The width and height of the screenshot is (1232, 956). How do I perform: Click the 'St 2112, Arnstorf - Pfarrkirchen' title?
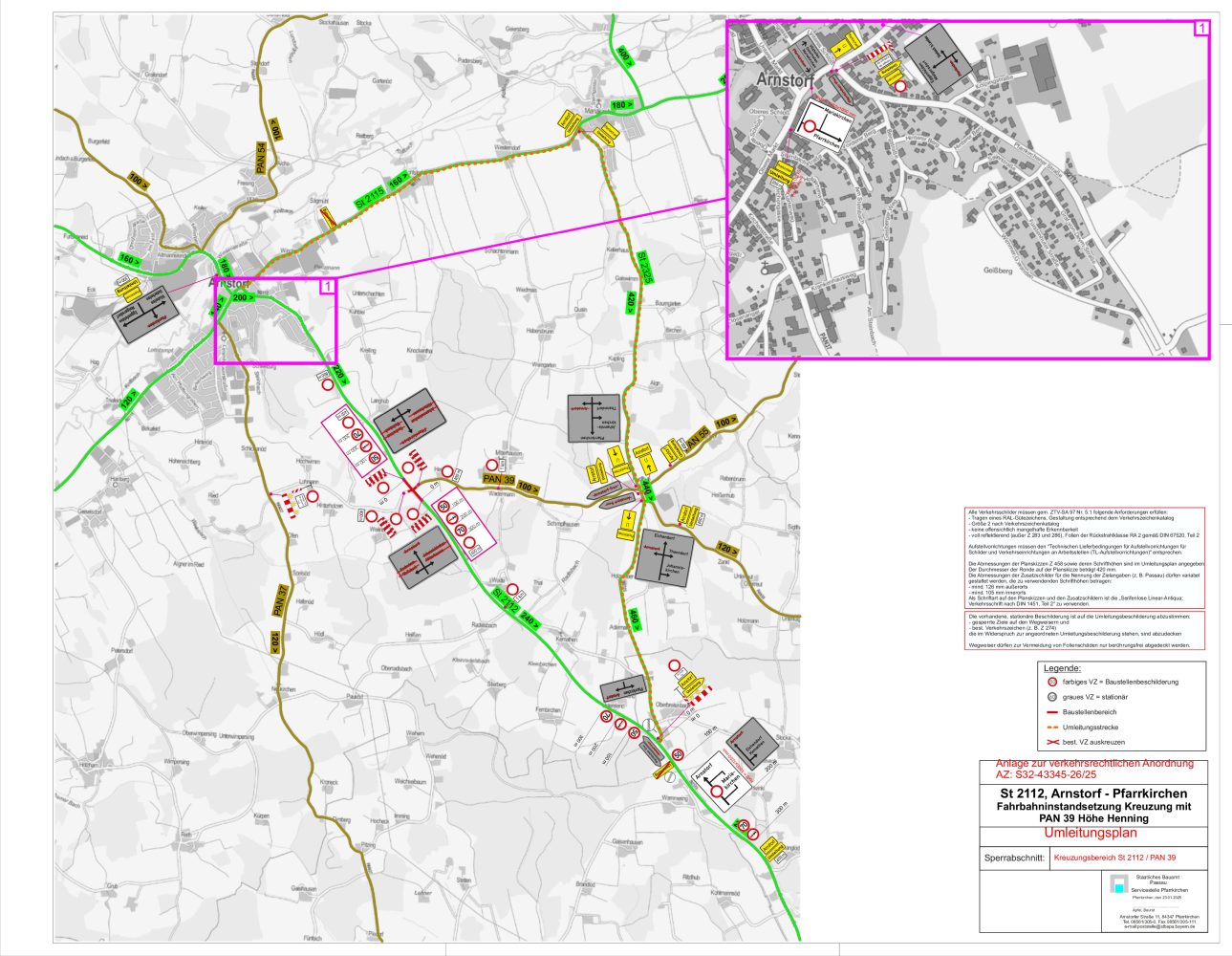coord(1094,793)
